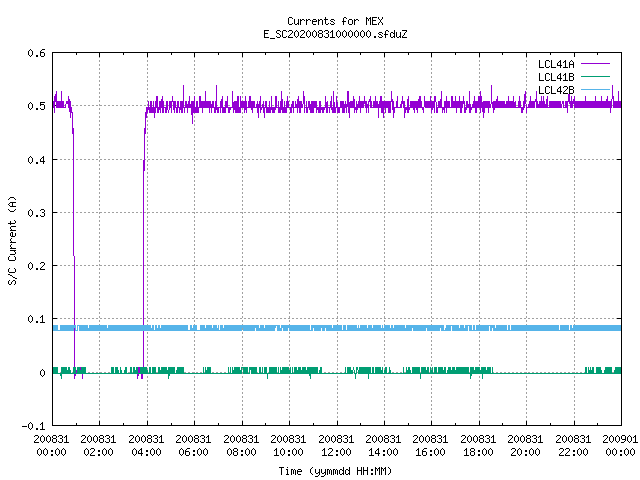Click the 200831 10:00 x-axis tick label
The width and height of the screenshot is (640, 480).
[x=288, y=446]
